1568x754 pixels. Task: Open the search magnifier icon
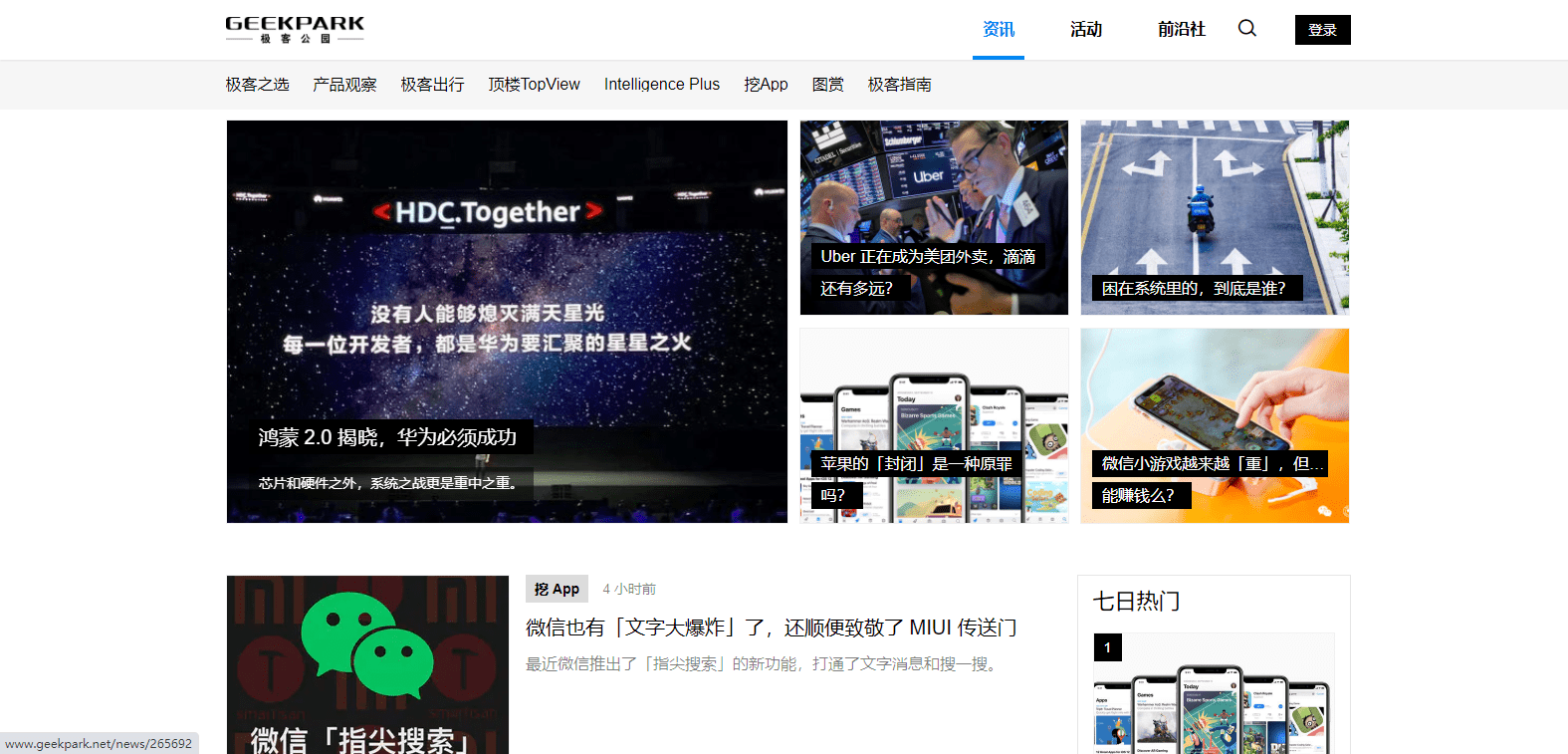(1247, 28)
